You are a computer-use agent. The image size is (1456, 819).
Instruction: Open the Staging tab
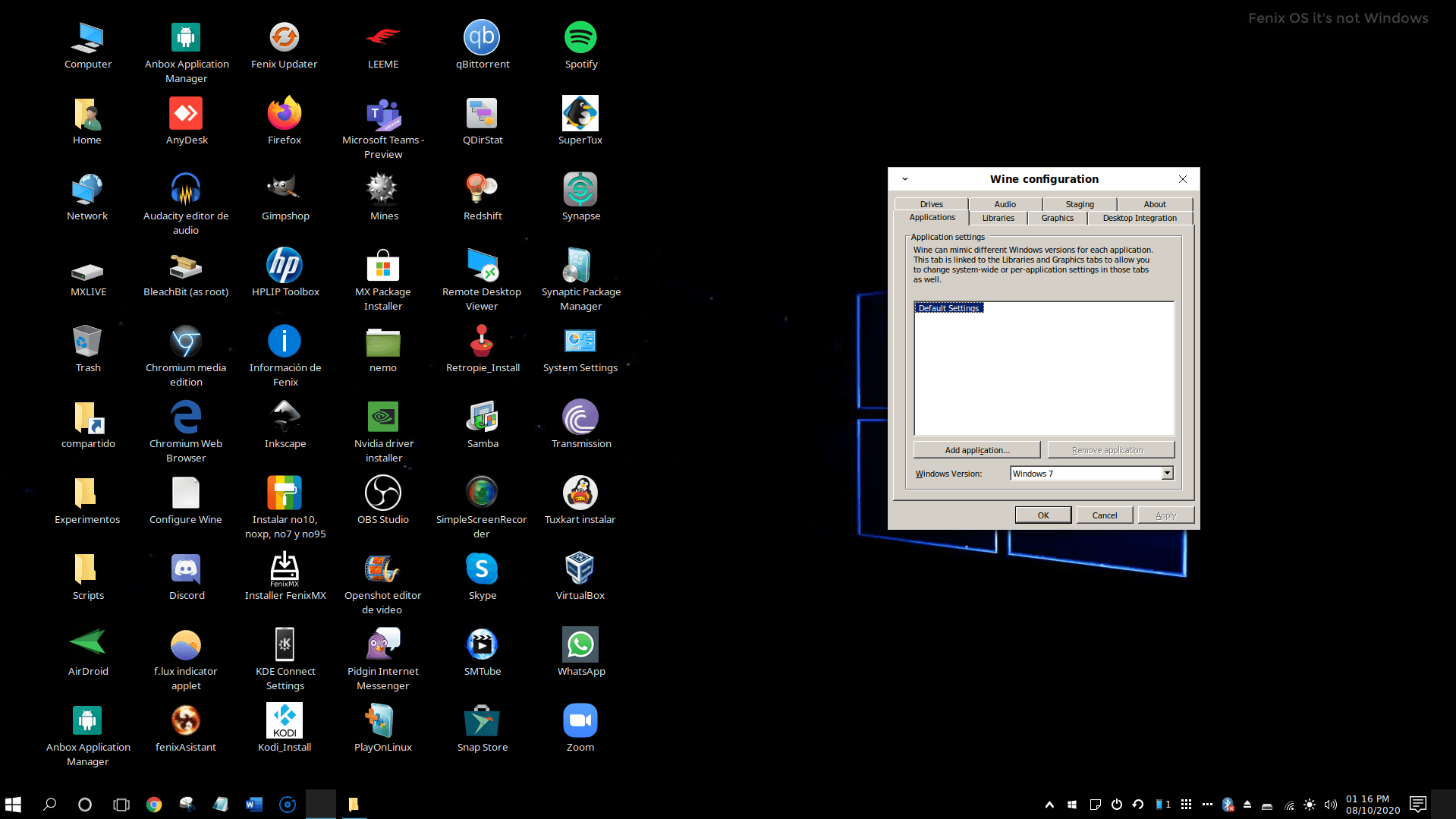coord(1079,204)
